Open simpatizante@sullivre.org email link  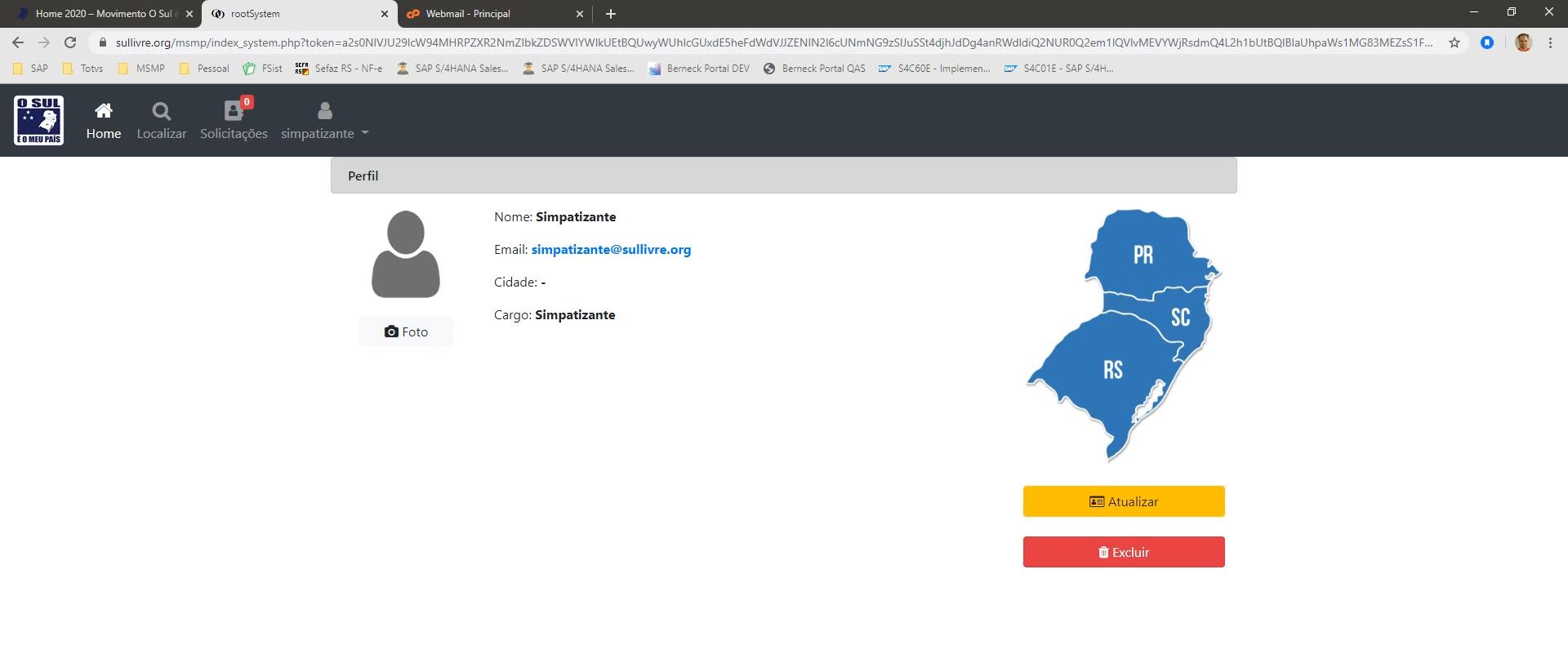(611, 250)
